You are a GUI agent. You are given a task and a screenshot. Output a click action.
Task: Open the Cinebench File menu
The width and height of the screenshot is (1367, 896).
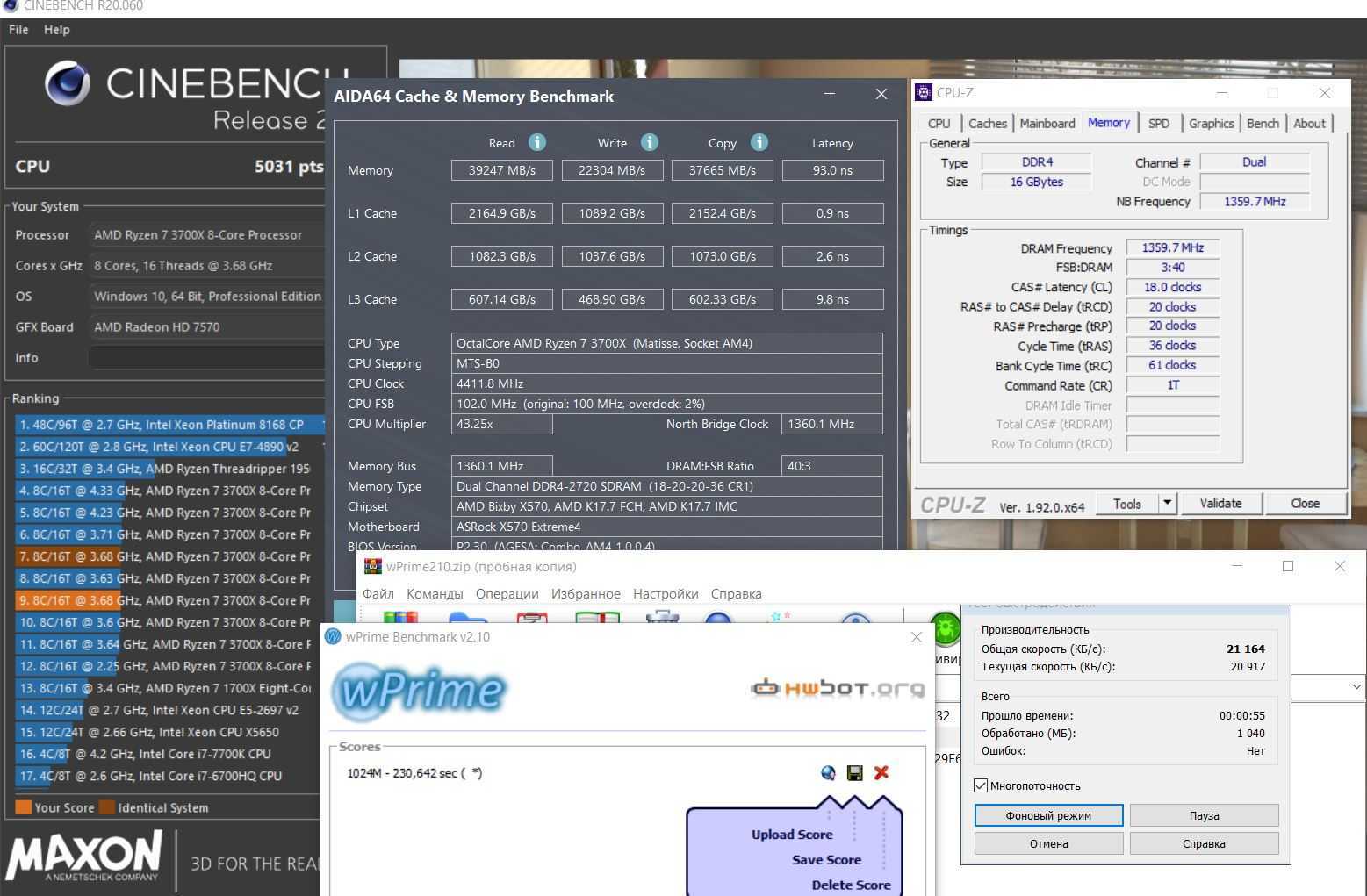pyautogui.click(x=18, y=30)
